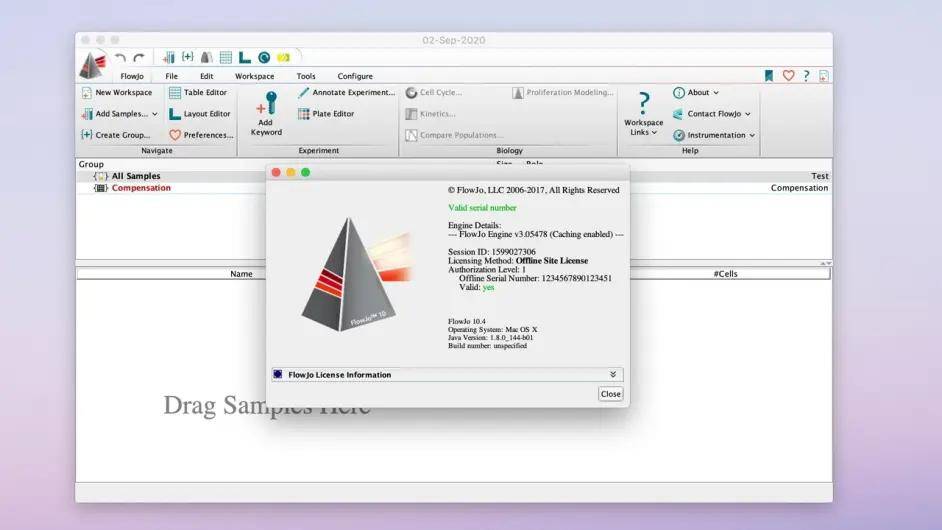Viewport: 942px width, 530px height.
Task: Click the FlowJo pyramid application logo button
Action: coord(93,65)
